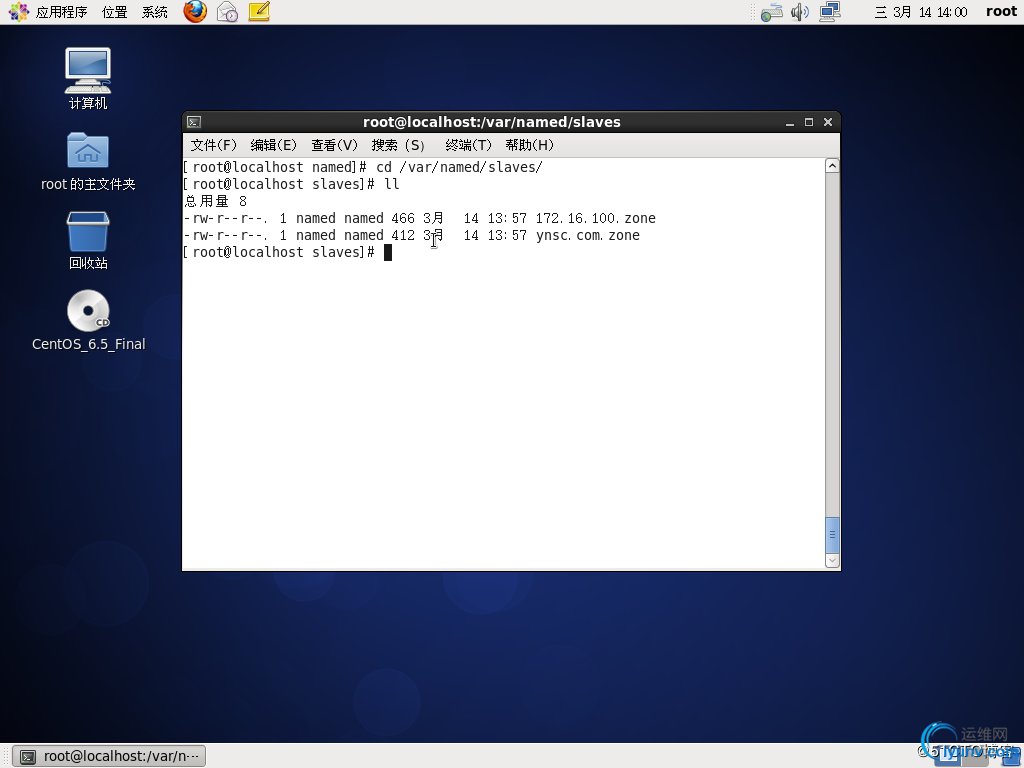Open the CentOS_6.5_Final disc icon

click(x=88, y=321)
